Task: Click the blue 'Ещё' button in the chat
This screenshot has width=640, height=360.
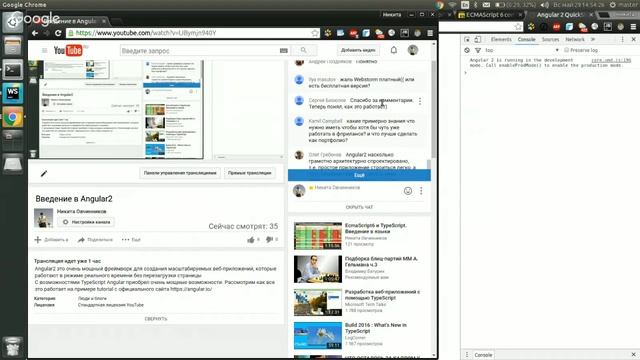Action: [x=359, y=175]
